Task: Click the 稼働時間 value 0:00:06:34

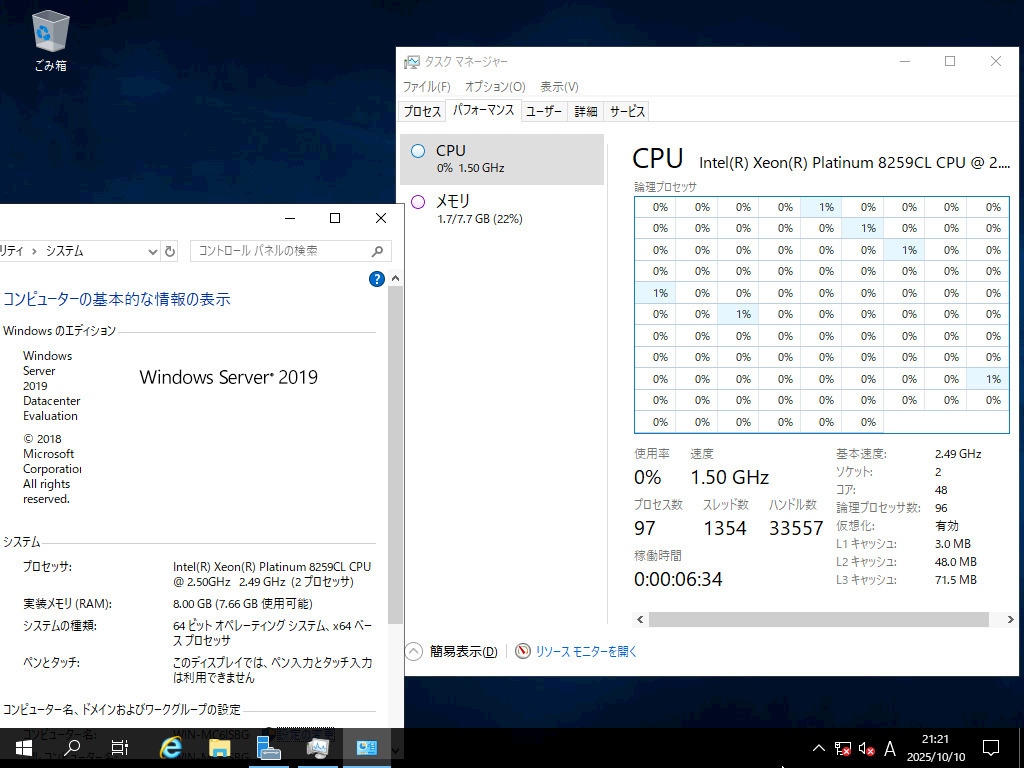Action: [678, 580]
